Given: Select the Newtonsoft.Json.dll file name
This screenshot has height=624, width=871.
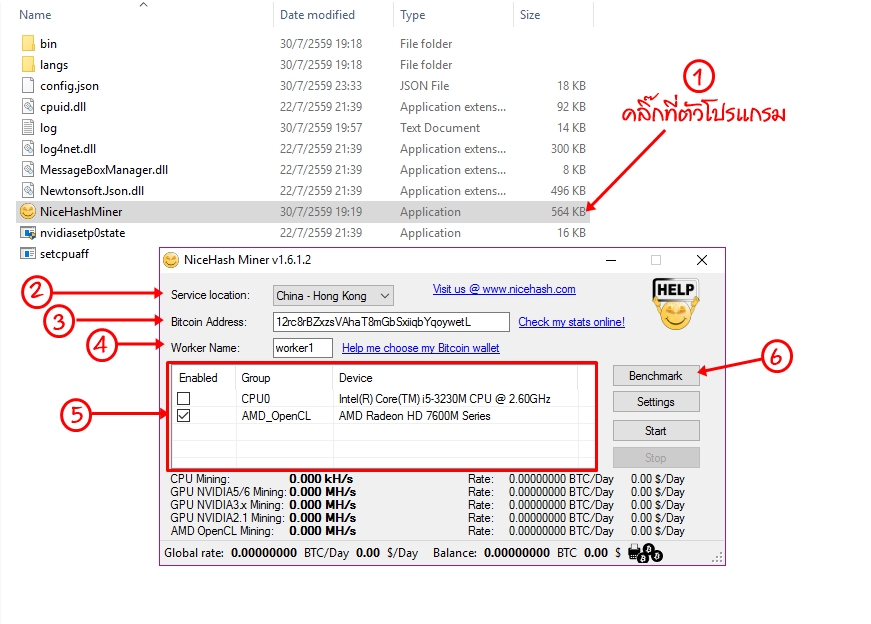Looking at the screenshot, I should pos(92,191).
